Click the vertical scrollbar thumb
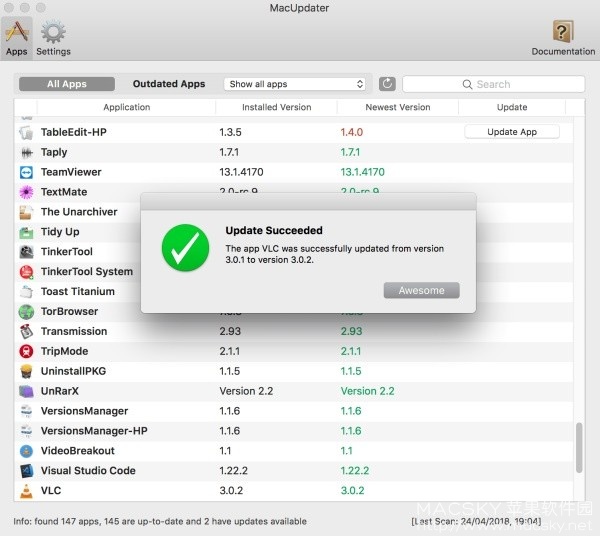Image resolution: width=600 pixels, height=536 pixels. pyautogui.click(x=579, y=448)
